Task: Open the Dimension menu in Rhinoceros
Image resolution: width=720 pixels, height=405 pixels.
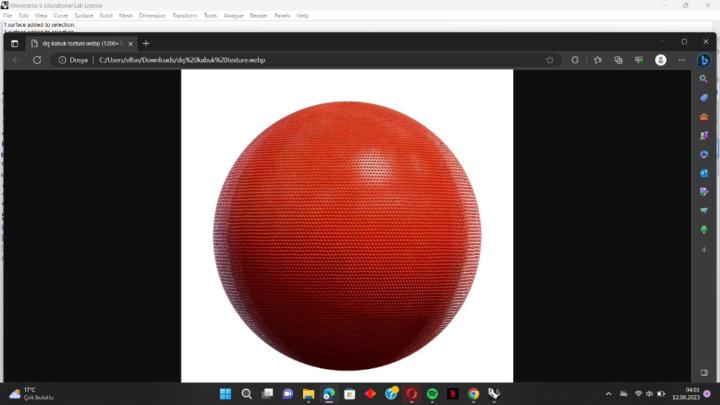Action: point(152,16)
